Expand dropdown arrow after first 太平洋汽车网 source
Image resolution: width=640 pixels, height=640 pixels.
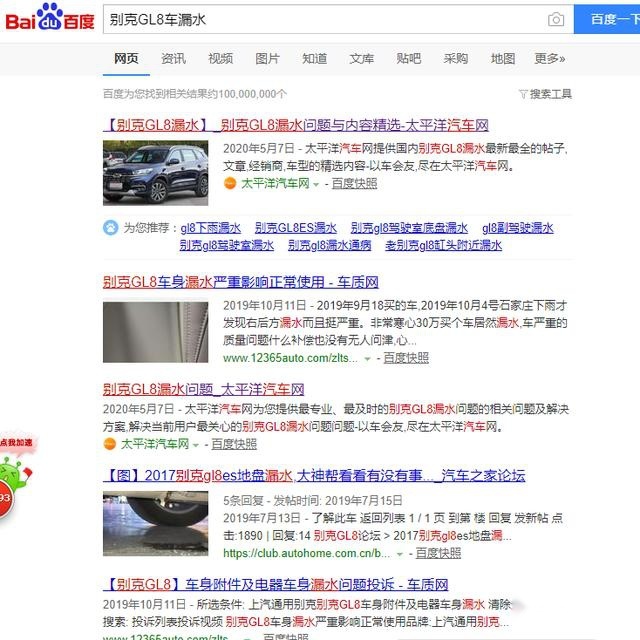[316, 185]
